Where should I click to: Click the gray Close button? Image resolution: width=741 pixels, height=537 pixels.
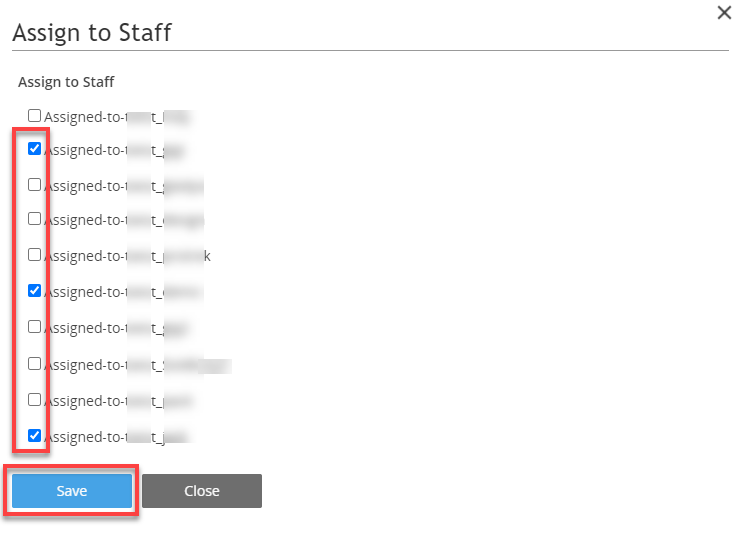pyautogui.click(x=202, y=491)
